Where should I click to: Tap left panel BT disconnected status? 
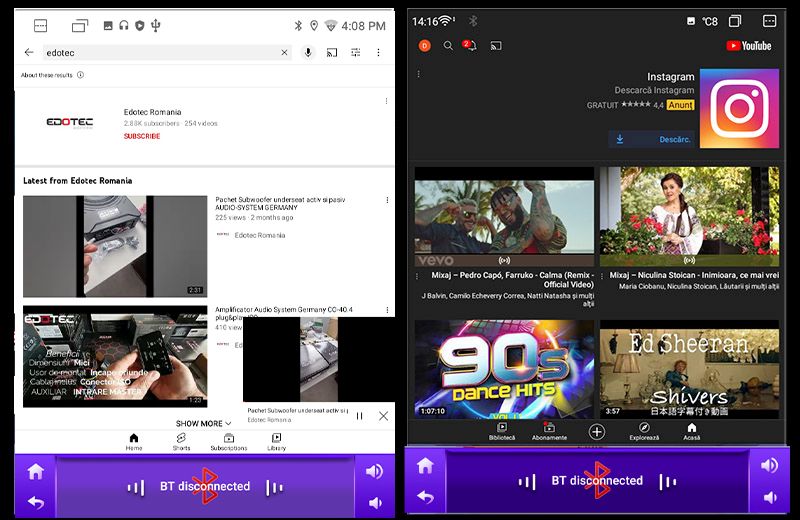[205, 486]
